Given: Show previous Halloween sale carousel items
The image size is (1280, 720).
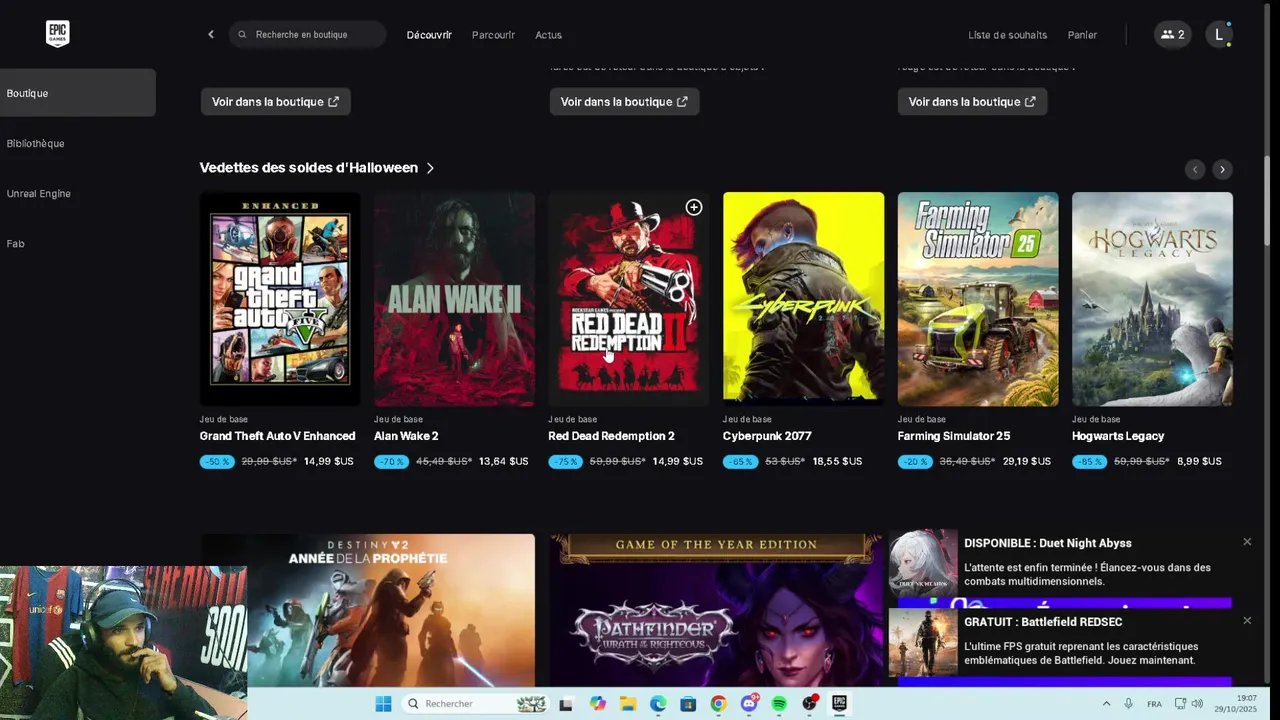Looking at the screenshot, I should click(x=1194, y=169).
